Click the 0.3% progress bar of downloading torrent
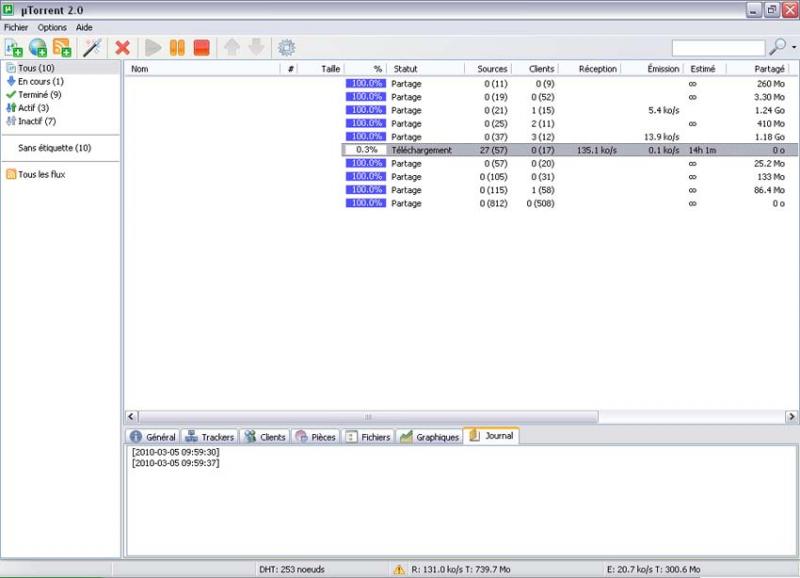800x578 pixels. pos(366,150)
